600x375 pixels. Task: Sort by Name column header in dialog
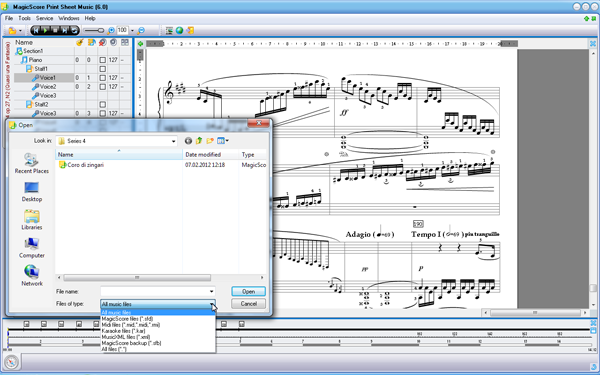tap(119, 155)
